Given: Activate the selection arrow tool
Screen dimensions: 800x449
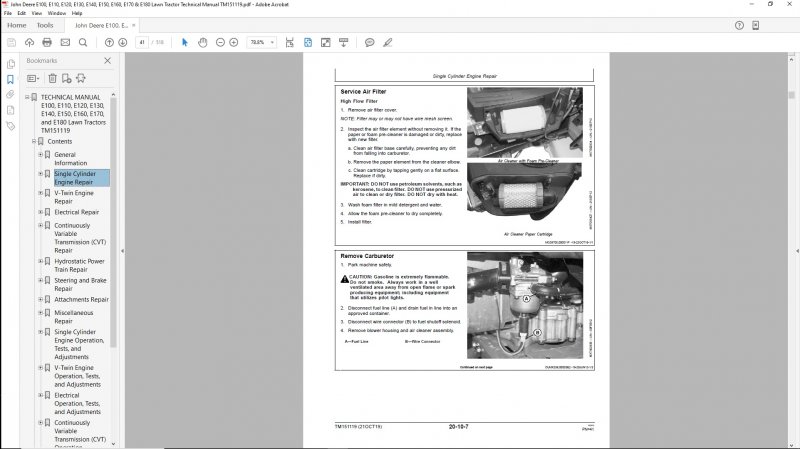Looking at the screenshot, I should [x=185, y=42].
